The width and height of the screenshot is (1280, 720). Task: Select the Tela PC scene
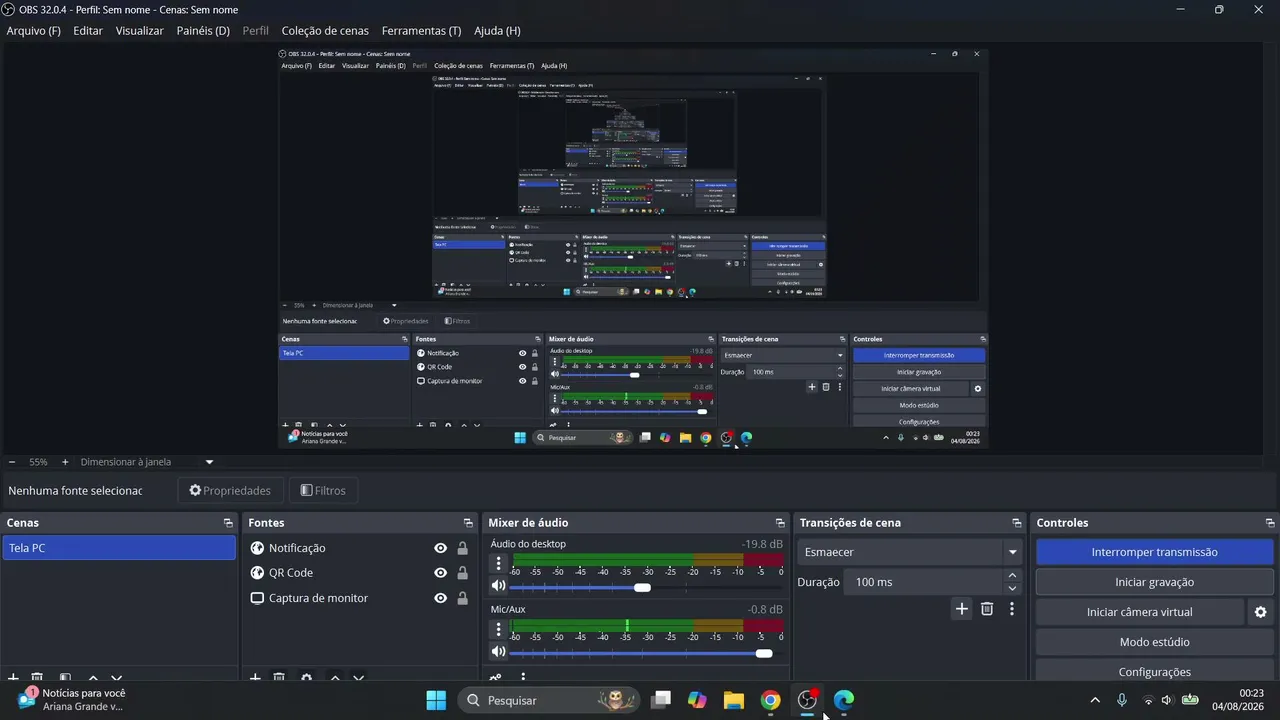[x=119, y=548]
